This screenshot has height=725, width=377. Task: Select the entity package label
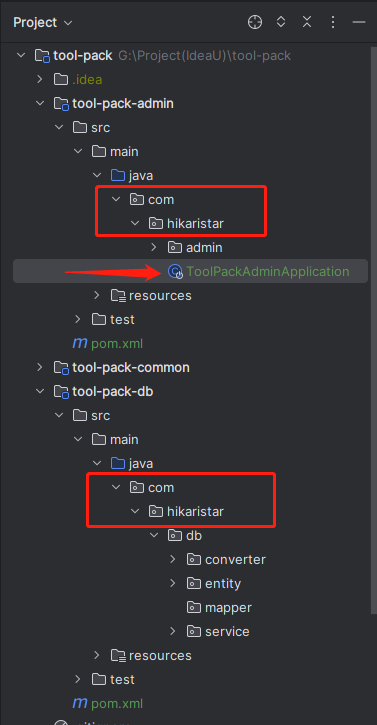[x=223, y=584]
